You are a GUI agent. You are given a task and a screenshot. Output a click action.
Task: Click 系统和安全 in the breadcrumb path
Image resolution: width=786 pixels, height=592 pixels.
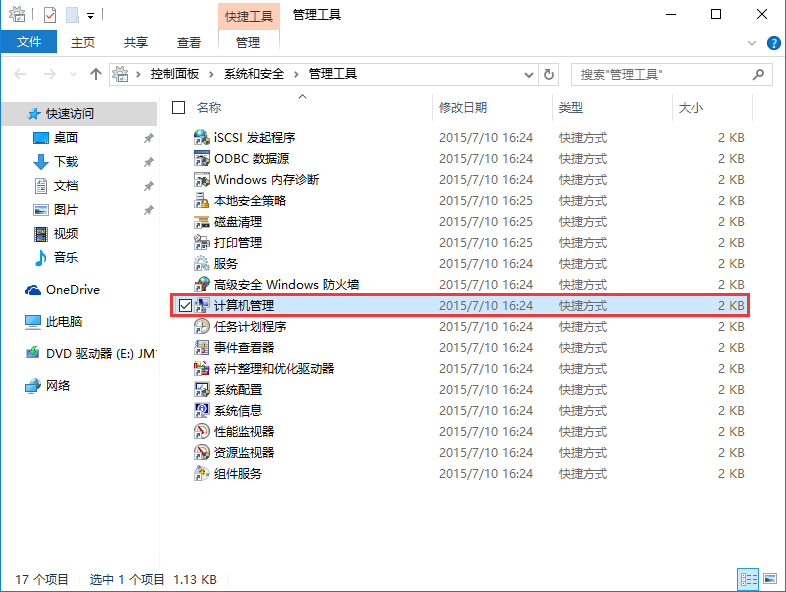pos(254,74)
